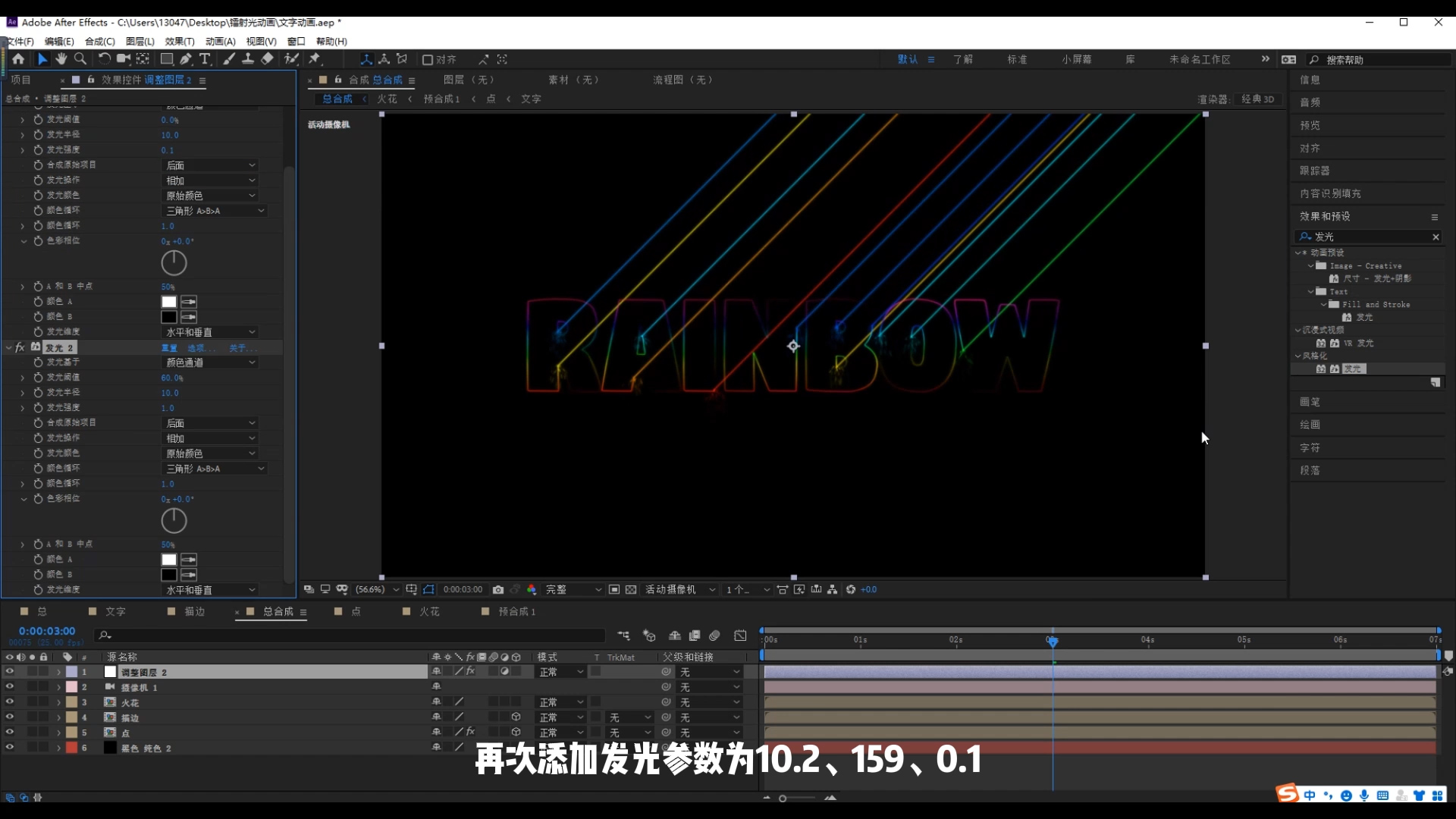This screenshot has height=819, width=1456.
Task: Open the 活动摄像机 view dropdown
Action: coord(679,589)
